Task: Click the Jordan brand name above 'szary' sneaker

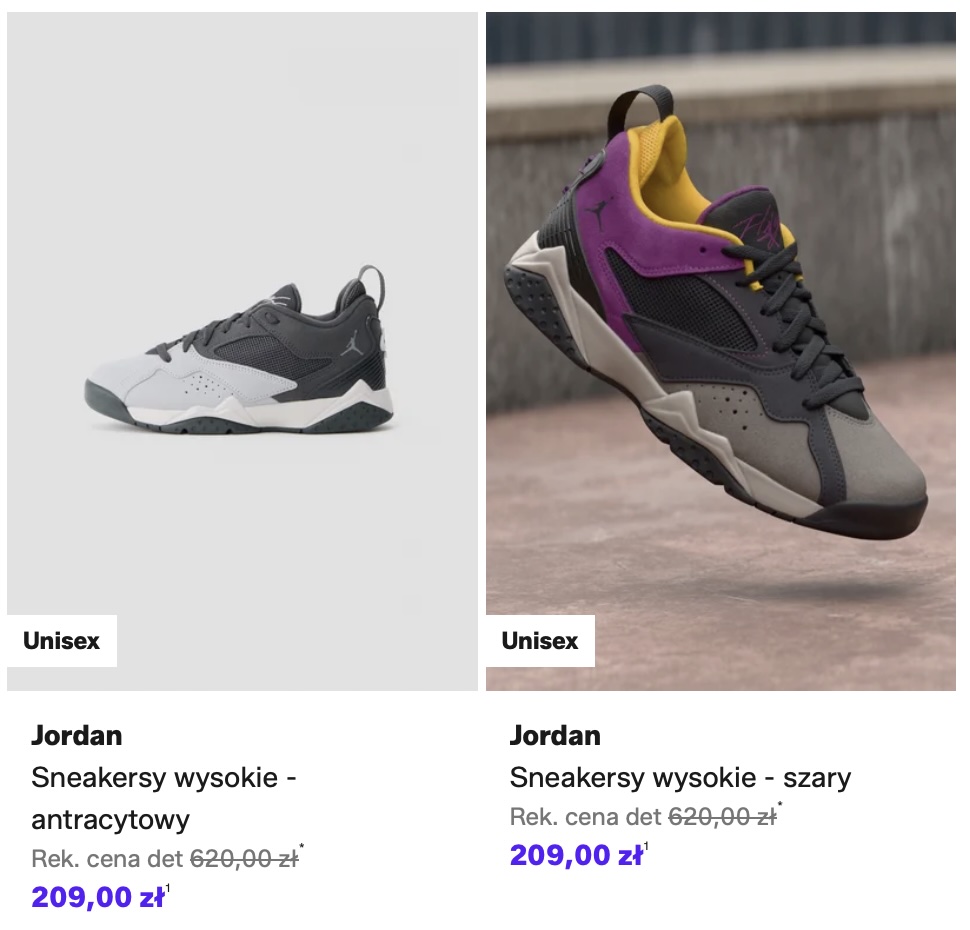Action: [555, 735]
